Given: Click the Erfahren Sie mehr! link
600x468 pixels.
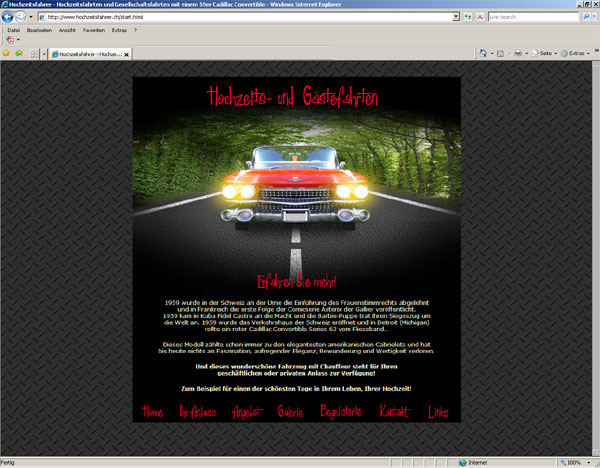Looking at the screenshot, I should [x=297, y=282].
